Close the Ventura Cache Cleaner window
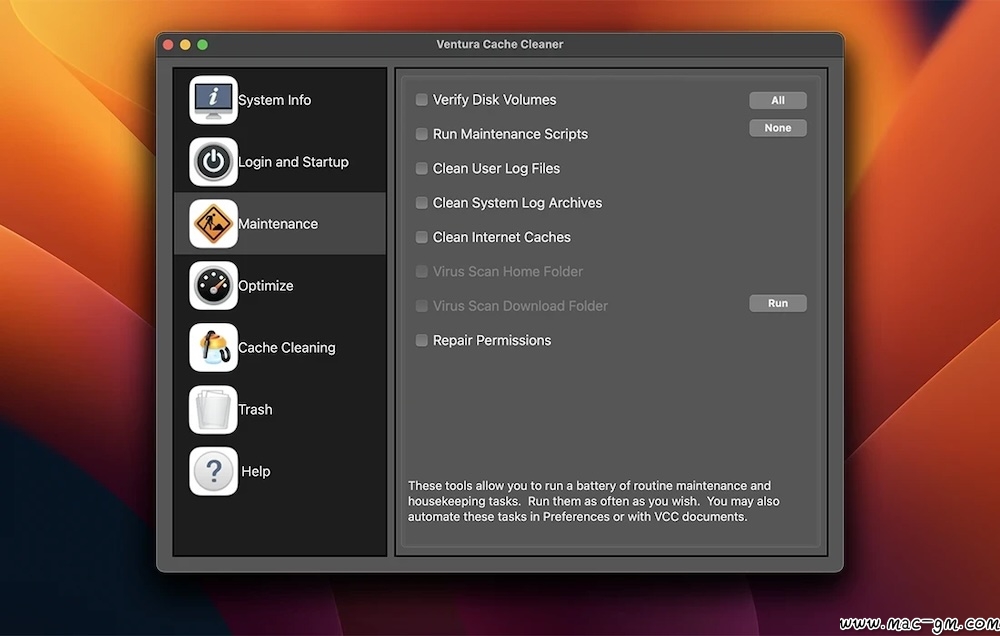 [168, 45]
